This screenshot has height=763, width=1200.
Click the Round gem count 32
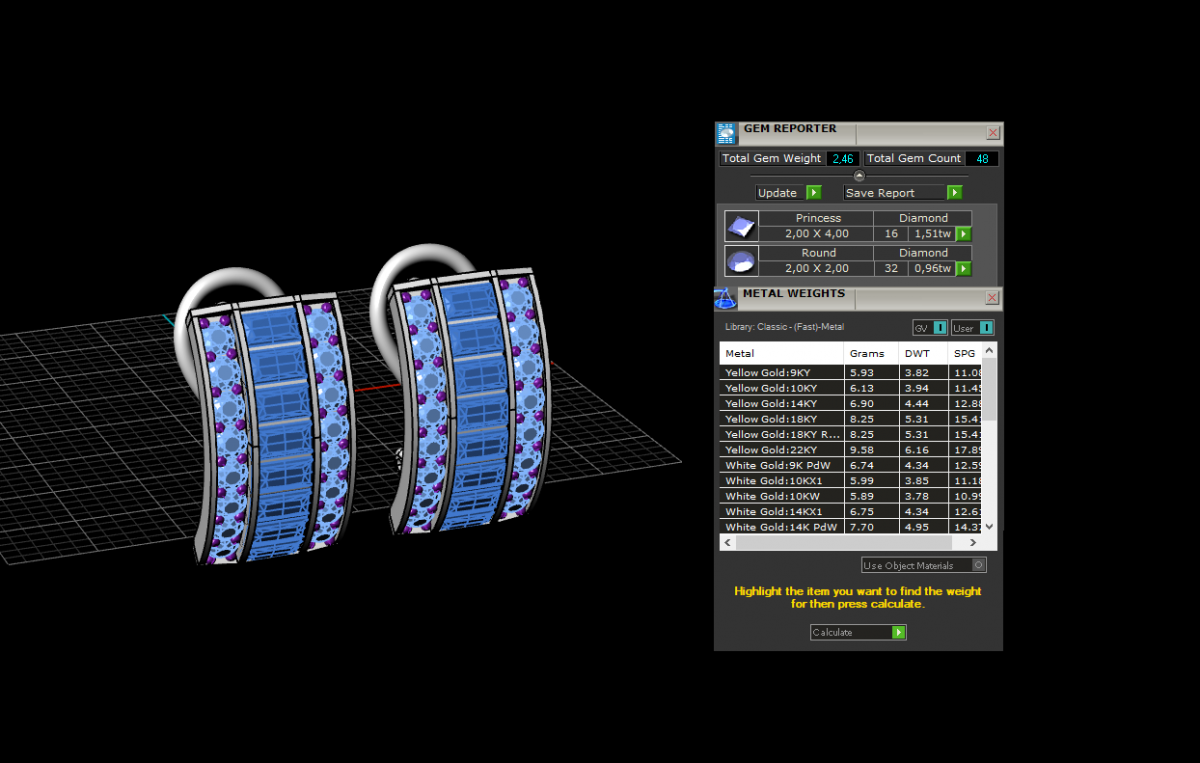pos(891,269)
